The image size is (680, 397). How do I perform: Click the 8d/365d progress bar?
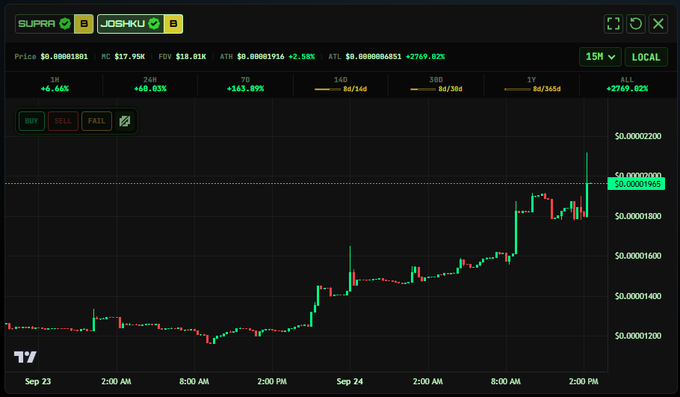pyautogui.click(x=517, y=89)
